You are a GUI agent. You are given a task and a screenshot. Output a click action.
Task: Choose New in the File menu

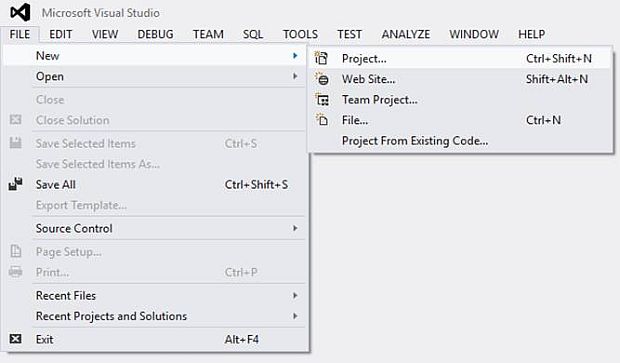pos(155,56)
